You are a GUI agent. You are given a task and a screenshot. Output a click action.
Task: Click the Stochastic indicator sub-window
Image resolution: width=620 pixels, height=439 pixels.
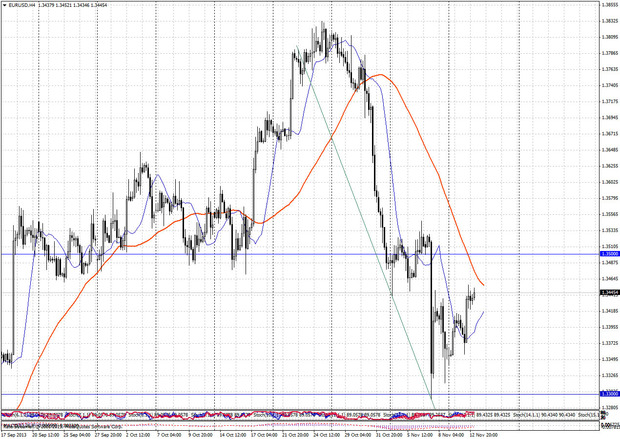click(301, 416)
